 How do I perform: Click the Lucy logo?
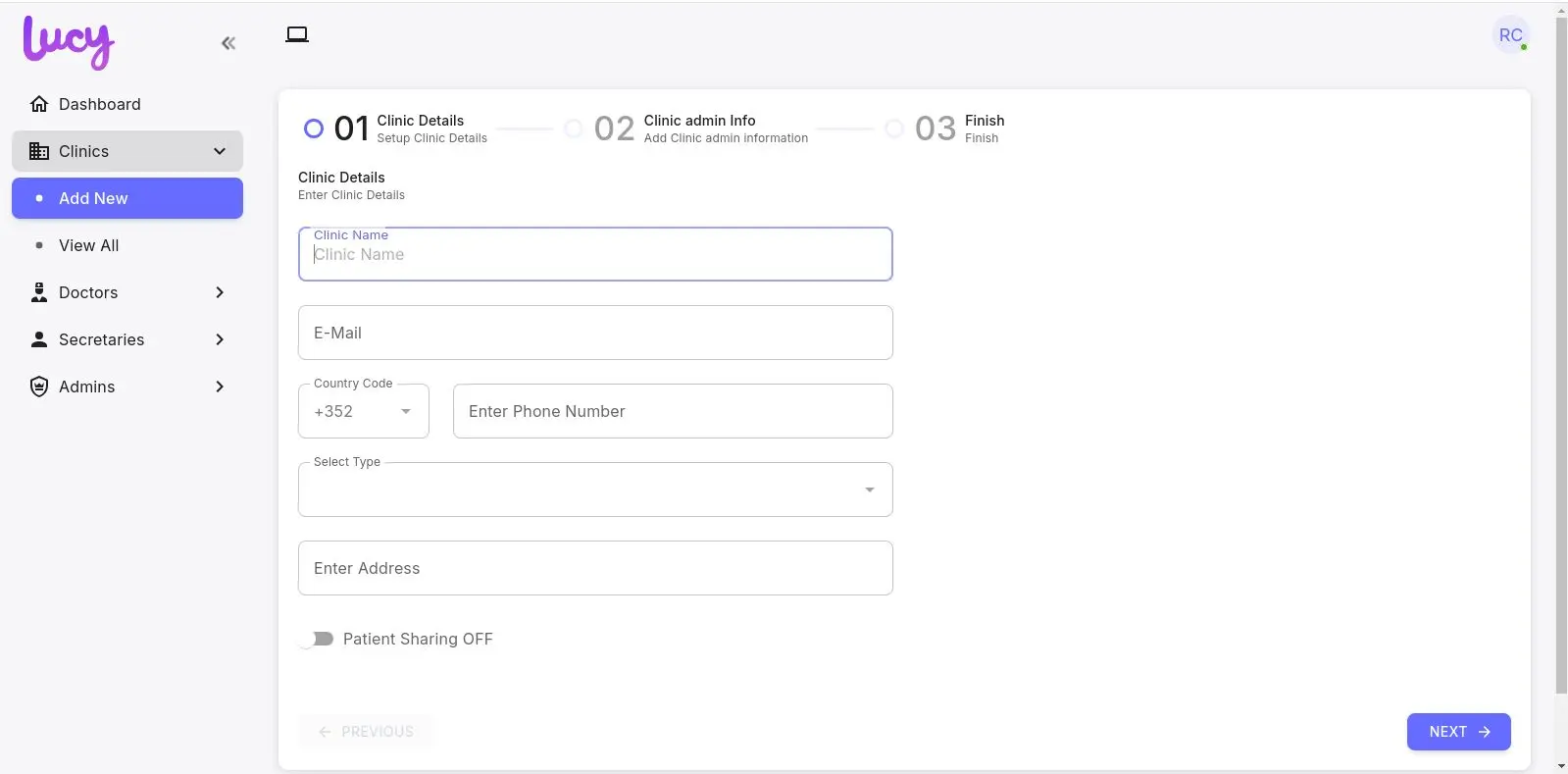pyautogui.click(x=69, y=43)
